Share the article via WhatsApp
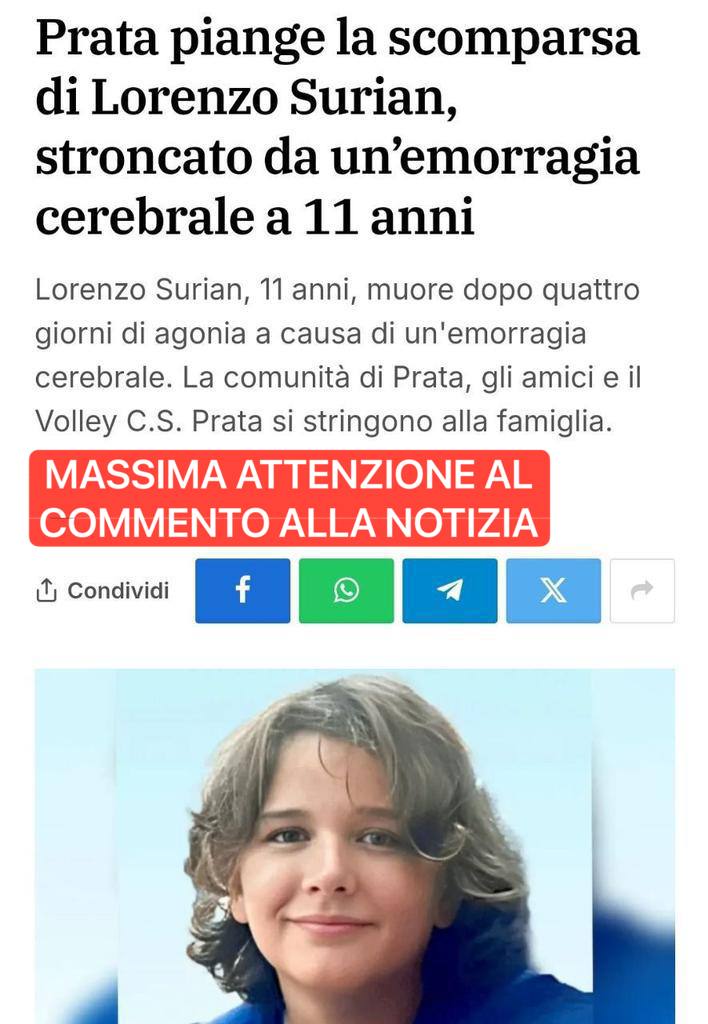Viewport: 708px width, 1024px height. (346, 590)
